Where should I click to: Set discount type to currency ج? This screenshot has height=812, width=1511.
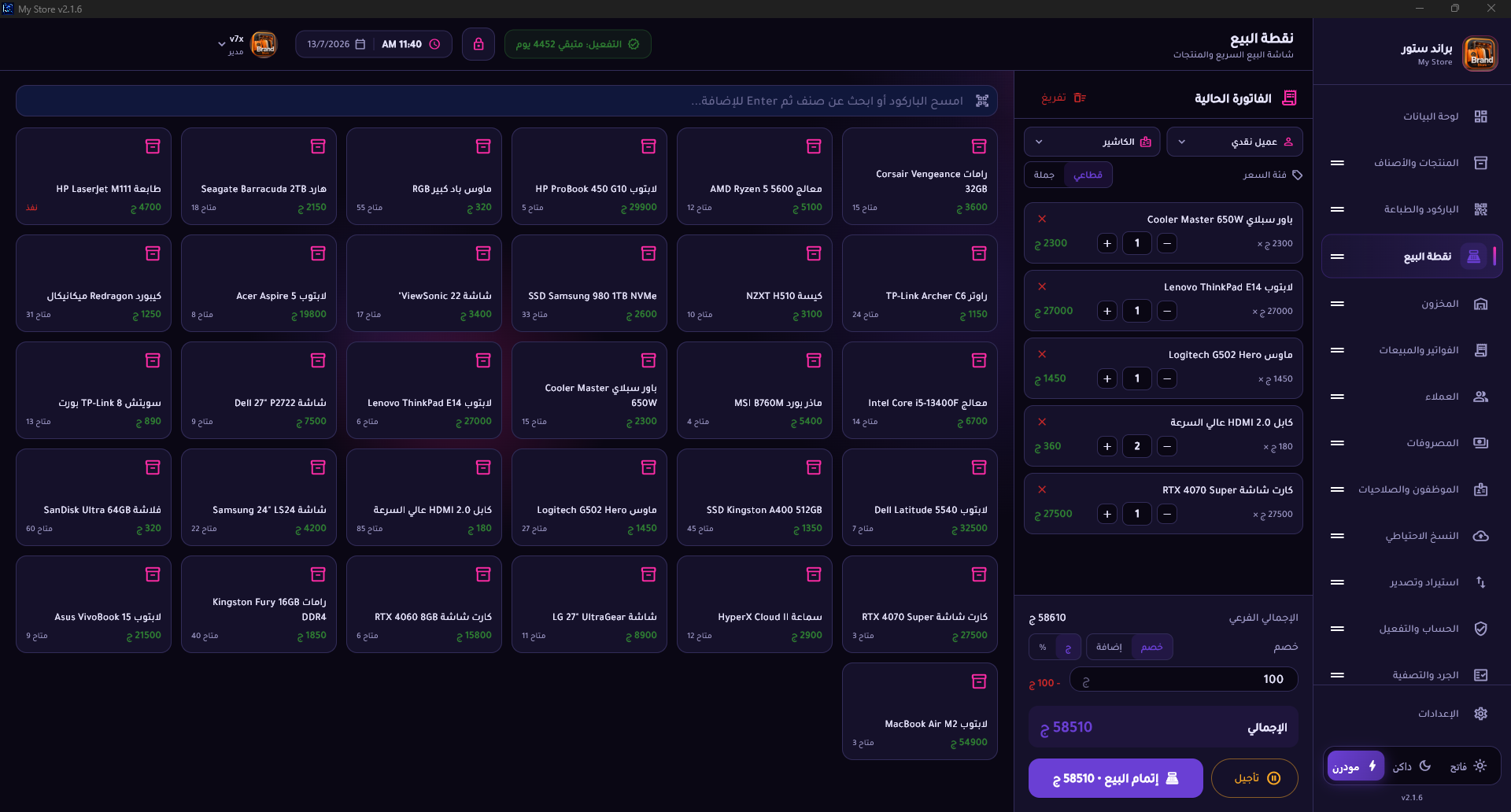click(1068, 647)
